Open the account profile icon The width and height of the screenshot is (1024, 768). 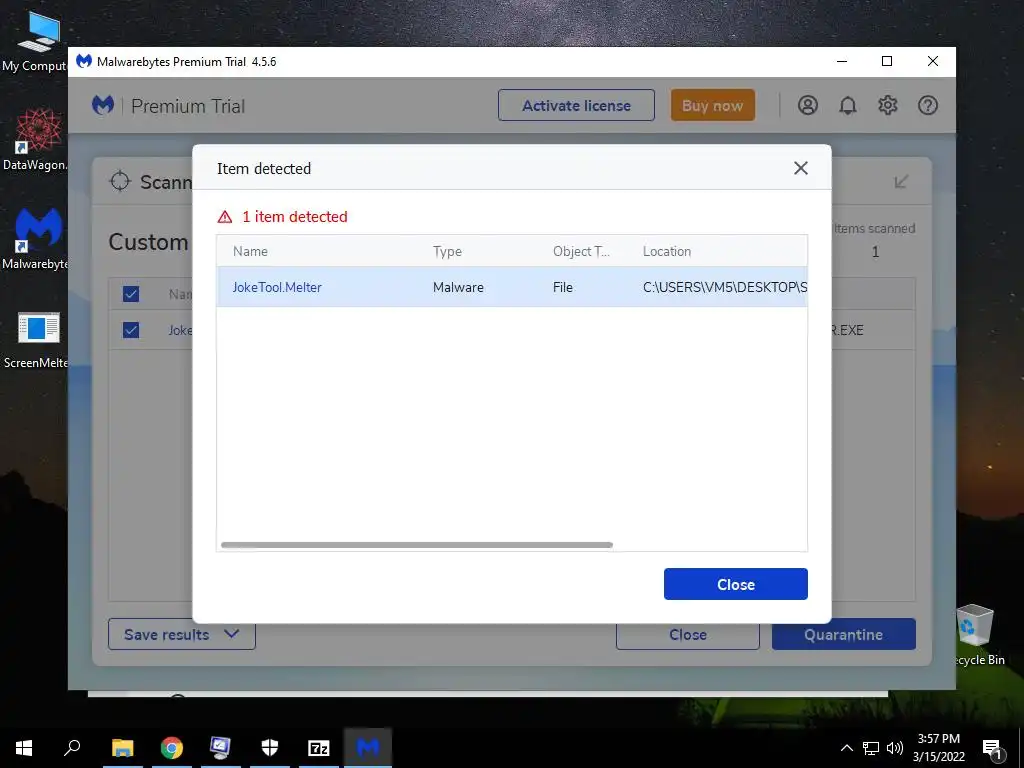tap(808, 105)
